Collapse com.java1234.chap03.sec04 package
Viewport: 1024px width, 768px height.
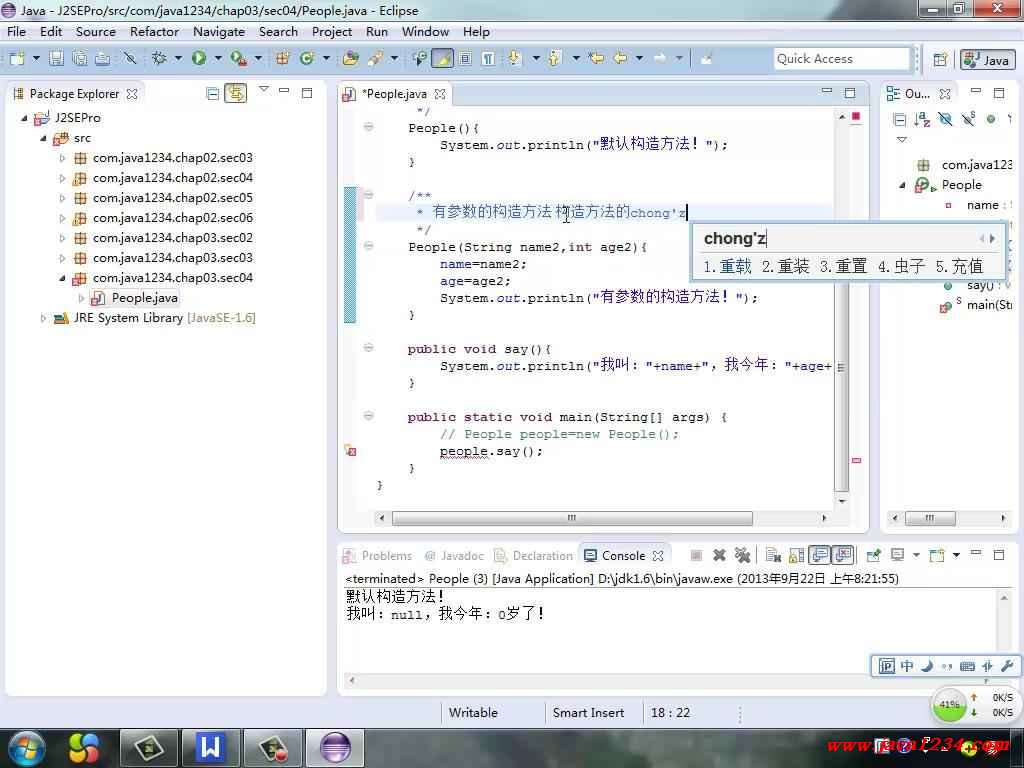point(63,278)
